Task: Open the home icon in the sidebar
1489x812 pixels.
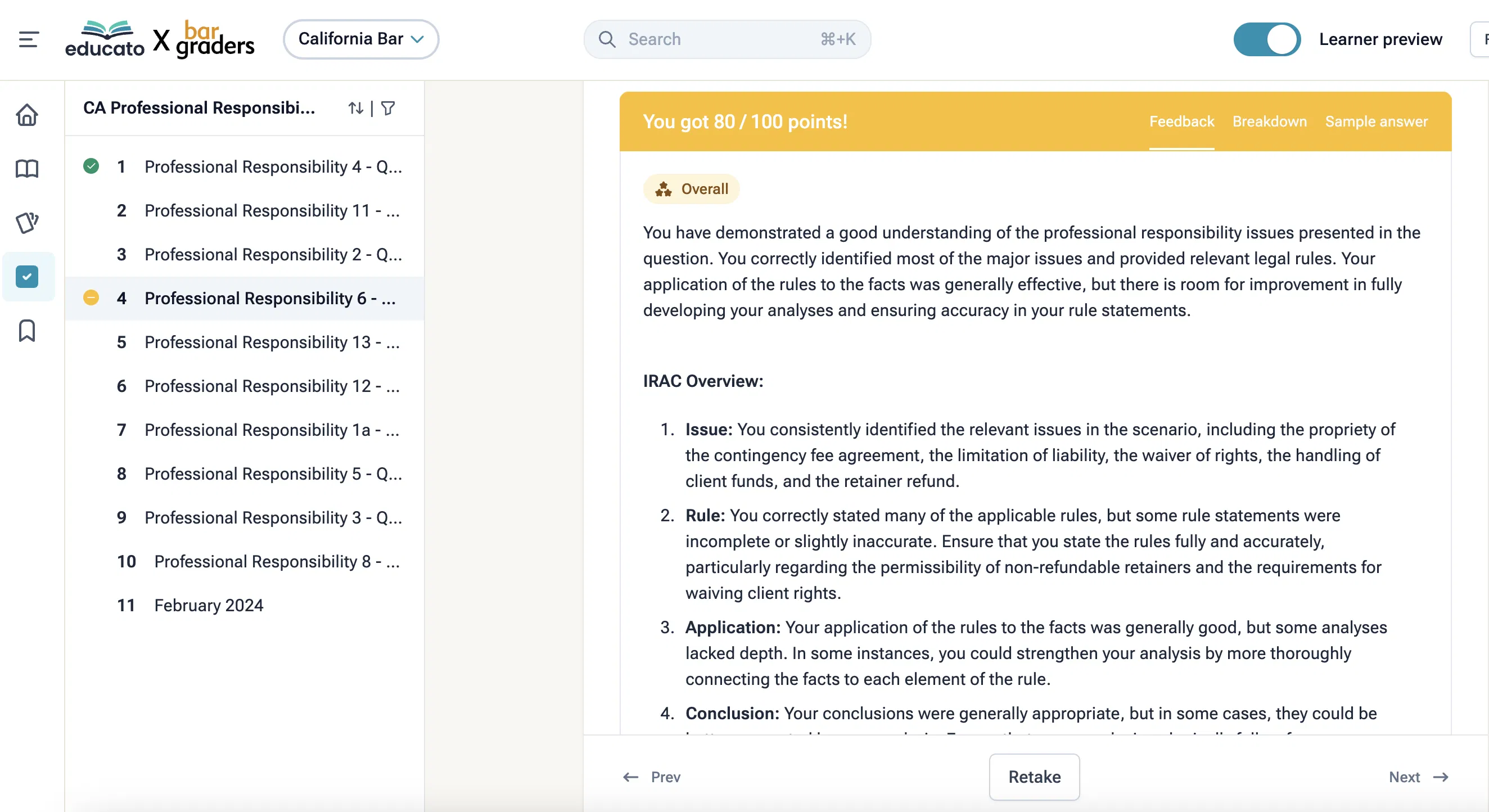Action: 27,115
